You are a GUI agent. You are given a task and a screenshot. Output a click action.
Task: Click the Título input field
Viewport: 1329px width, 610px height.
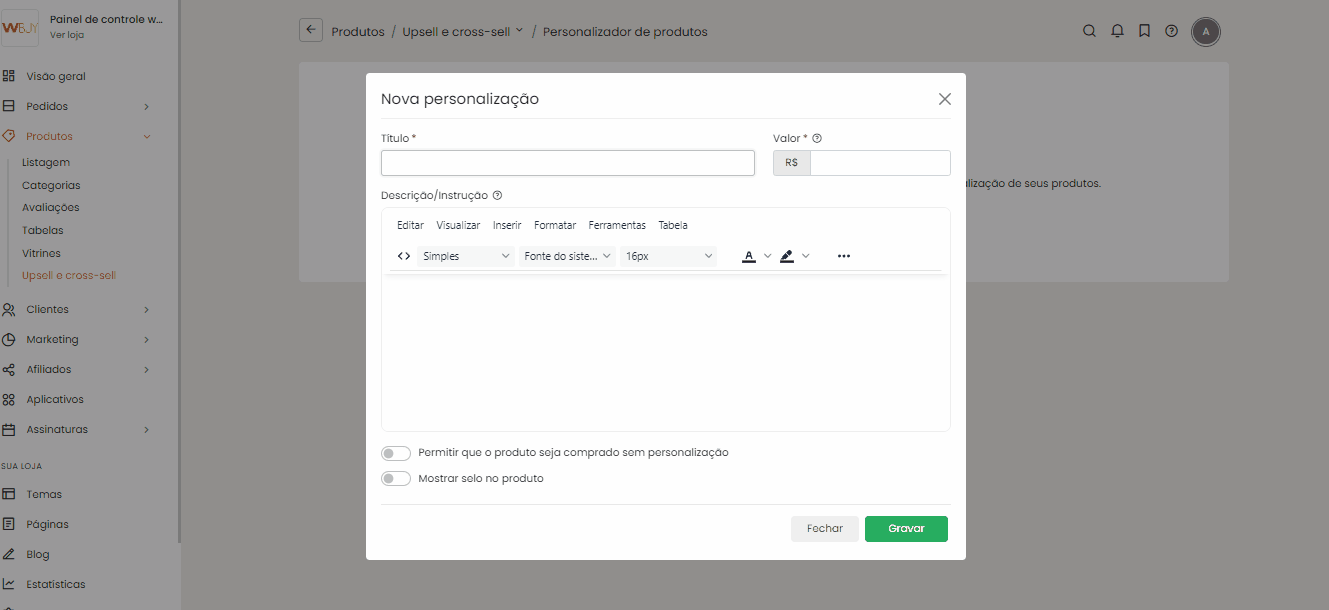(568, 163)
